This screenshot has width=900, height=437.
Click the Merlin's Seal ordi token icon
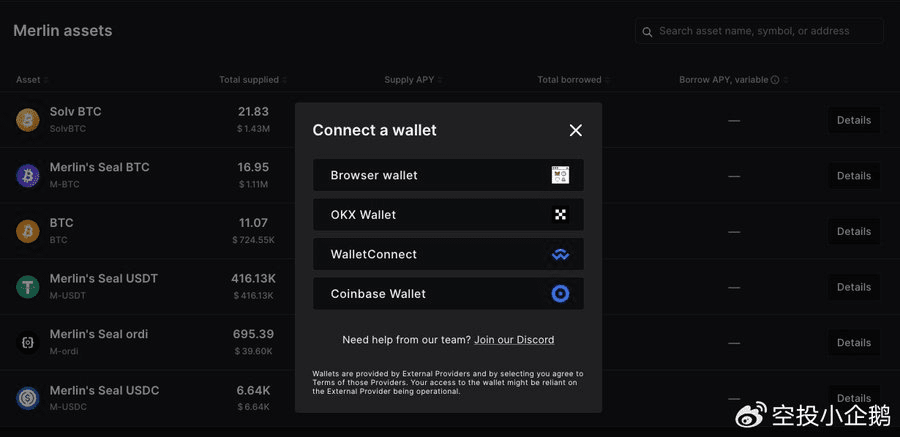click(28, 342)
